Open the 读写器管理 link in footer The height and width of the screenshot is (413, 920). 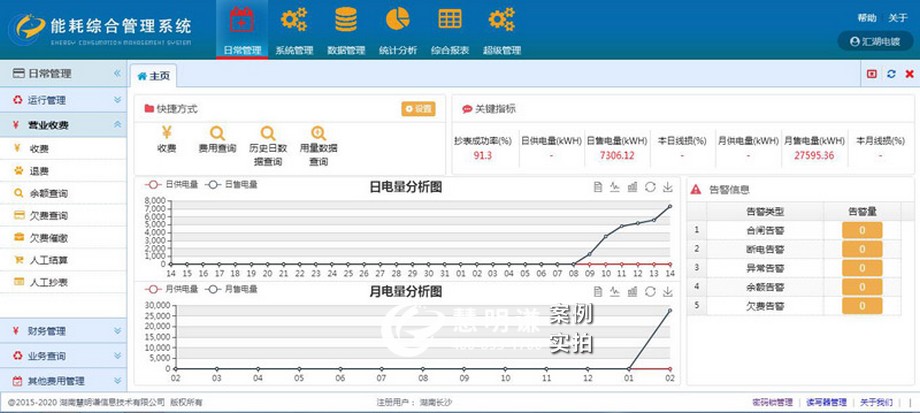(x=826, y=402)
